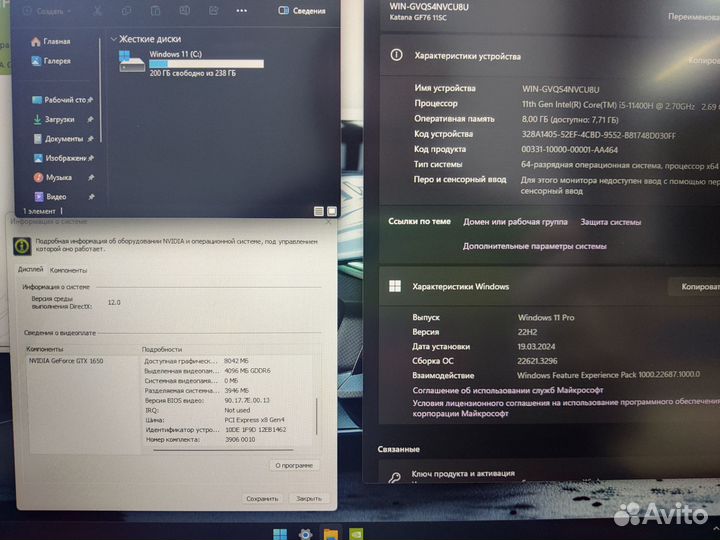Click the pin icon next to Музыка
The image size is (720, 540).
(x=91, y=178)
